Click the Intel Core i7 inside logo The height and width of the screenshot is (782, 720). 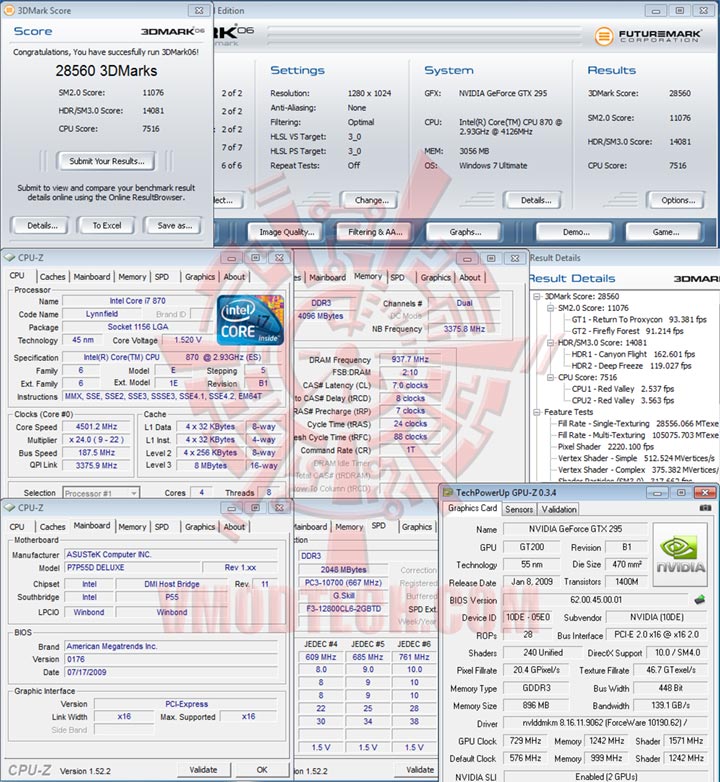[250, 320]
